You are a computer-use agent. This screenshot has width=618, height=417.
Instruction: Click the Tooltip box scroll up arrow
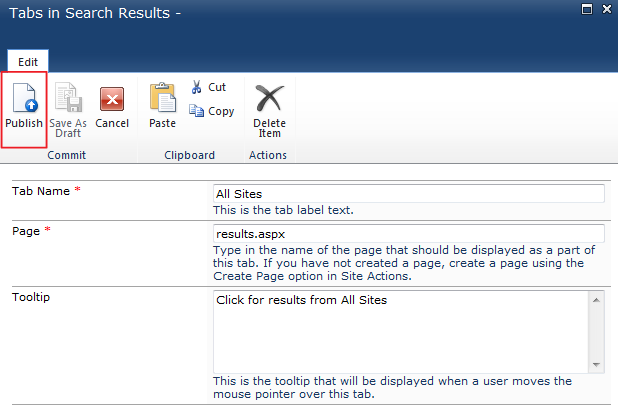pos(597,299)
